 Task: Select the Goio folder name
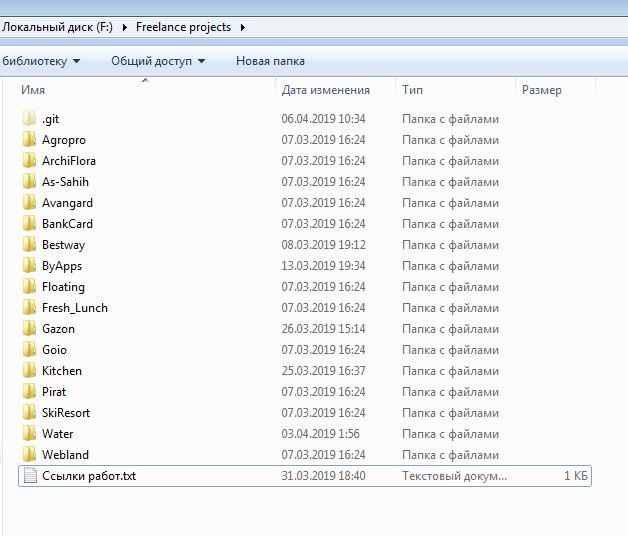54,350
